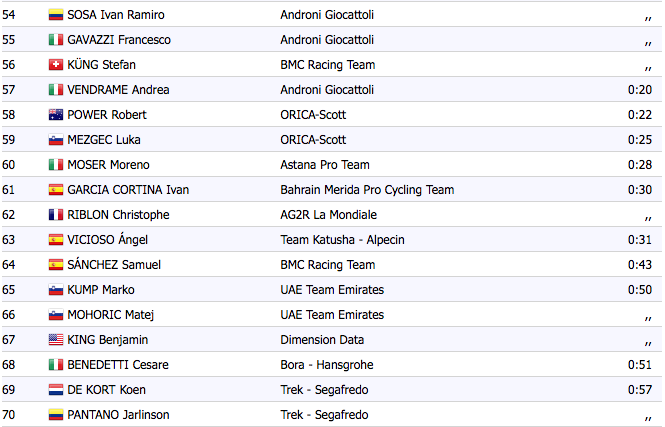Open VICIOSO Ángel rider link
The image size is (665, 427).
pos(108,240)
